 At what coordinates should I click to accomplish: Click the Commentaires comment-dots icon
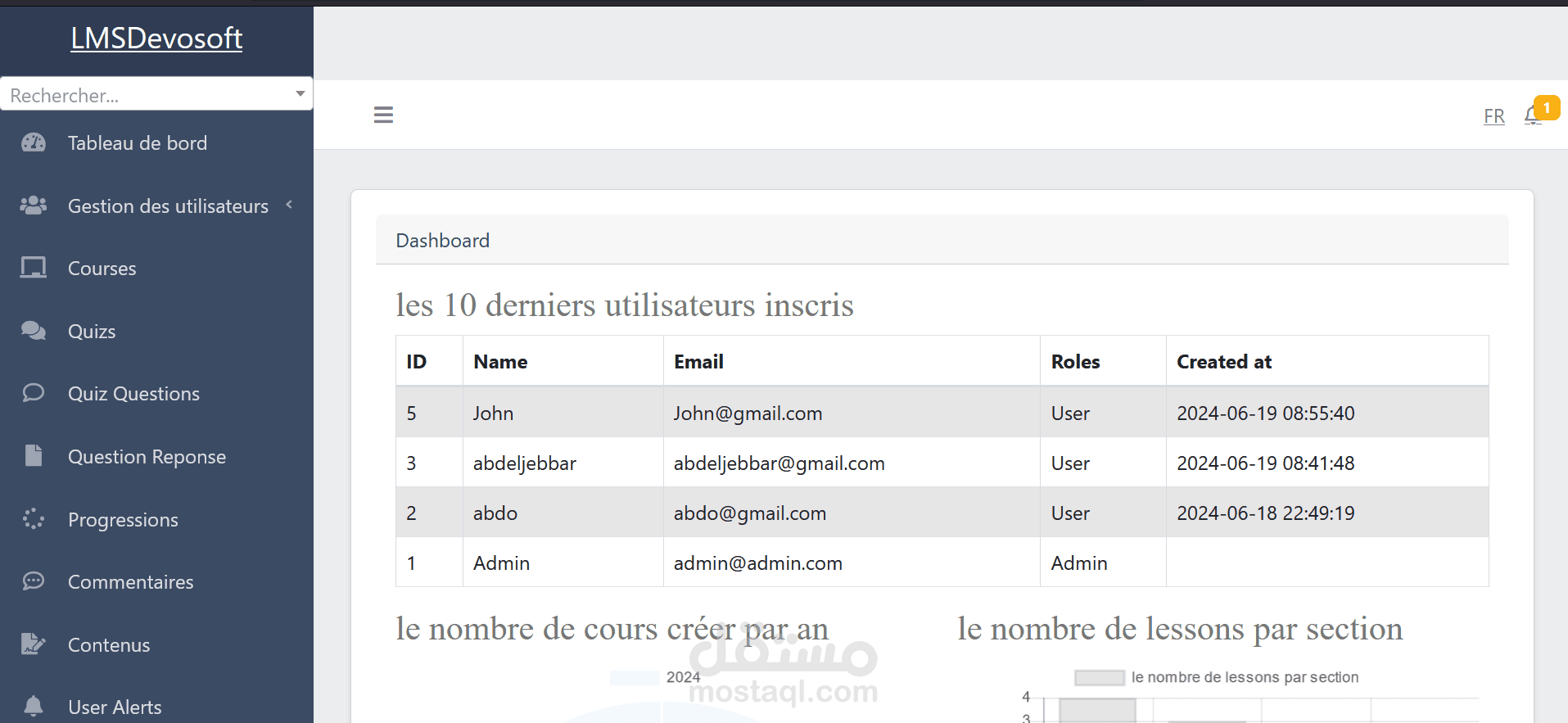coord(34,581)
